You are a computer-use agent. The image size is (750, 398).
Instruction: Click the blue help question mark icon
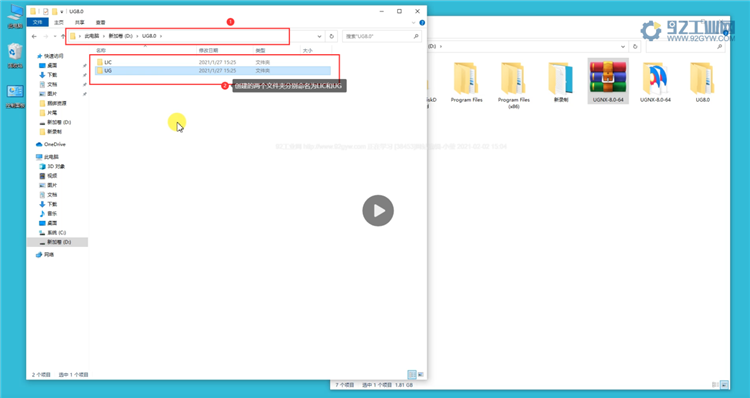pyautogui.click(x=422, y=22)
